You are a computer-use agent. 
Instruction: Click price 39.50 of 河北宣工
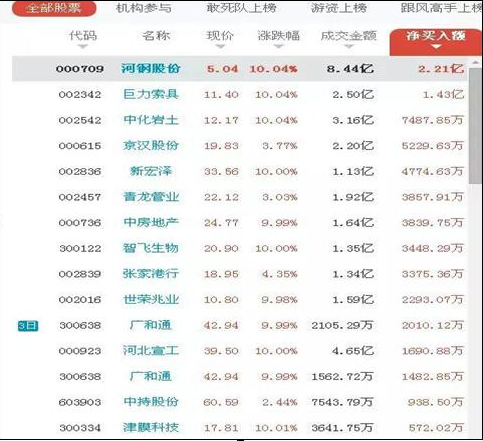coord(221,351)
